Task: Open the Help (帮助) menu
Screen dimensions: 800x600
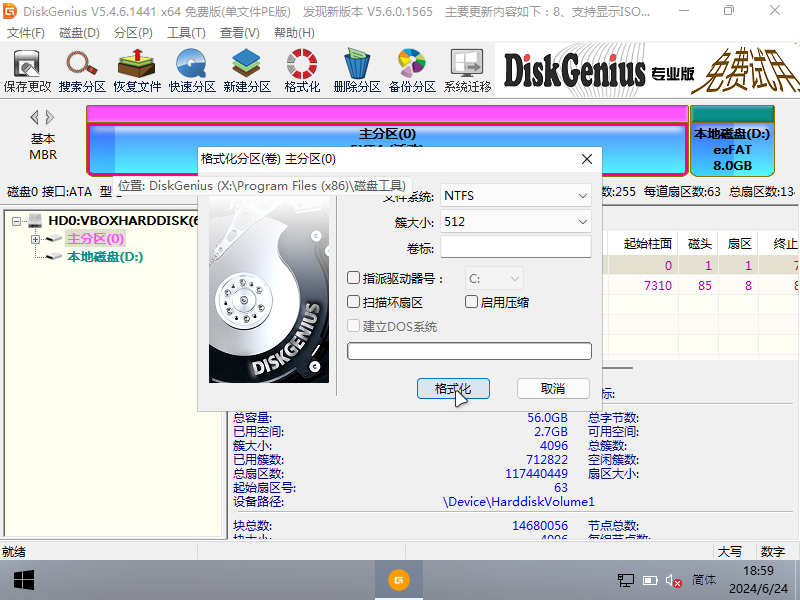Action: click(294, 33)
